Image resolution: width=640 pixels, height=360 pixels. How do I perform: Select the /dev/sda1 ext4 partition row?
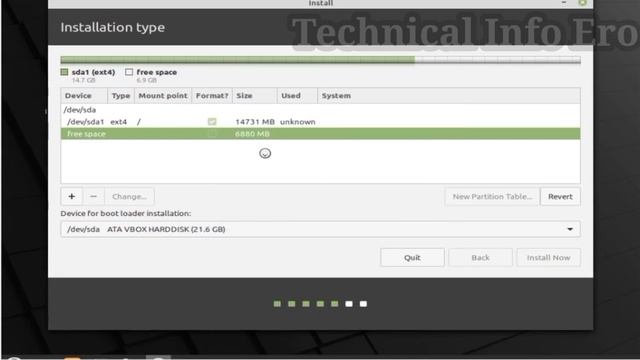[320, 122]
